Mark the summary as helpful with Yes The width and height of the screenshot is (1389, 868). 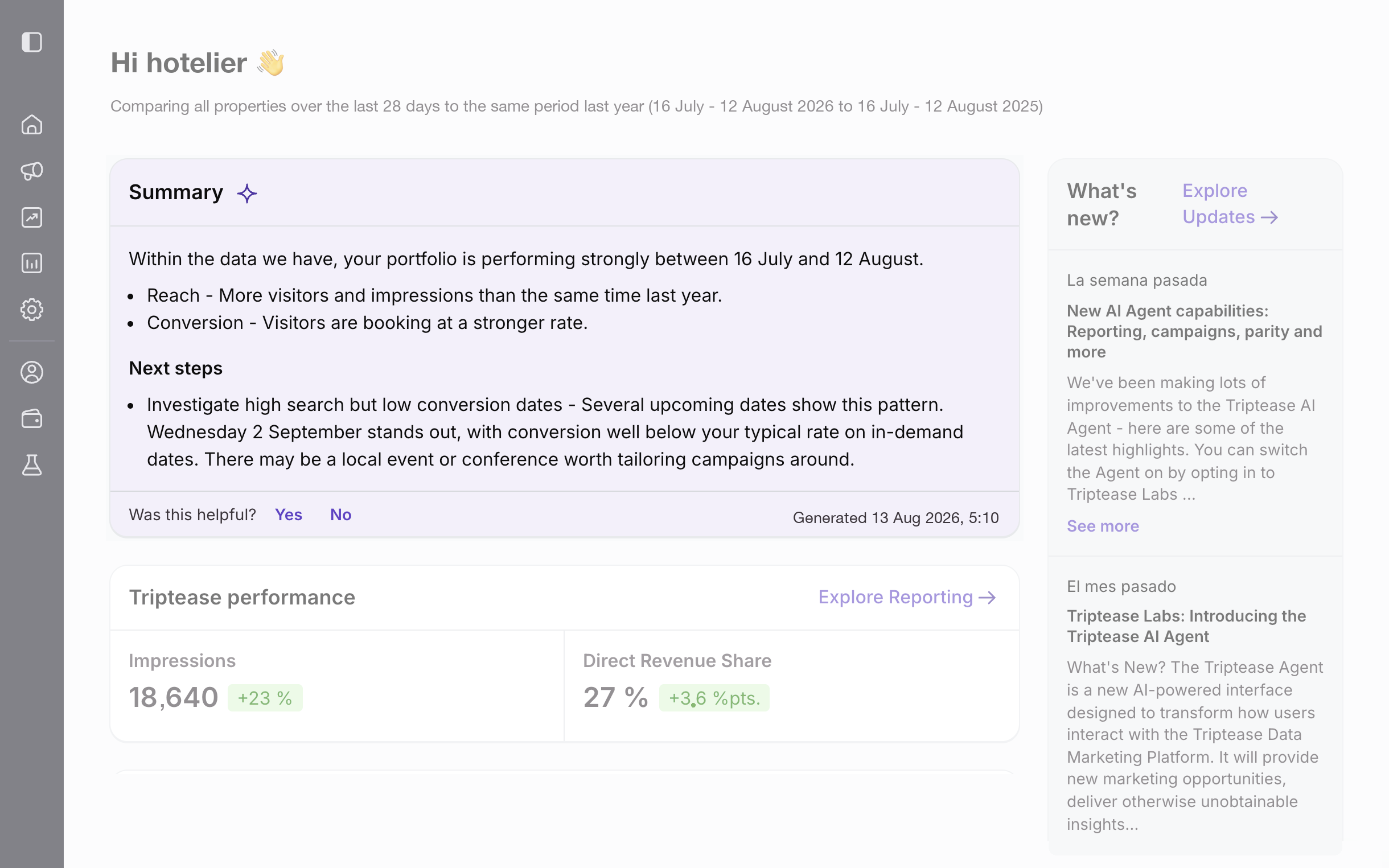pos(289,515)
